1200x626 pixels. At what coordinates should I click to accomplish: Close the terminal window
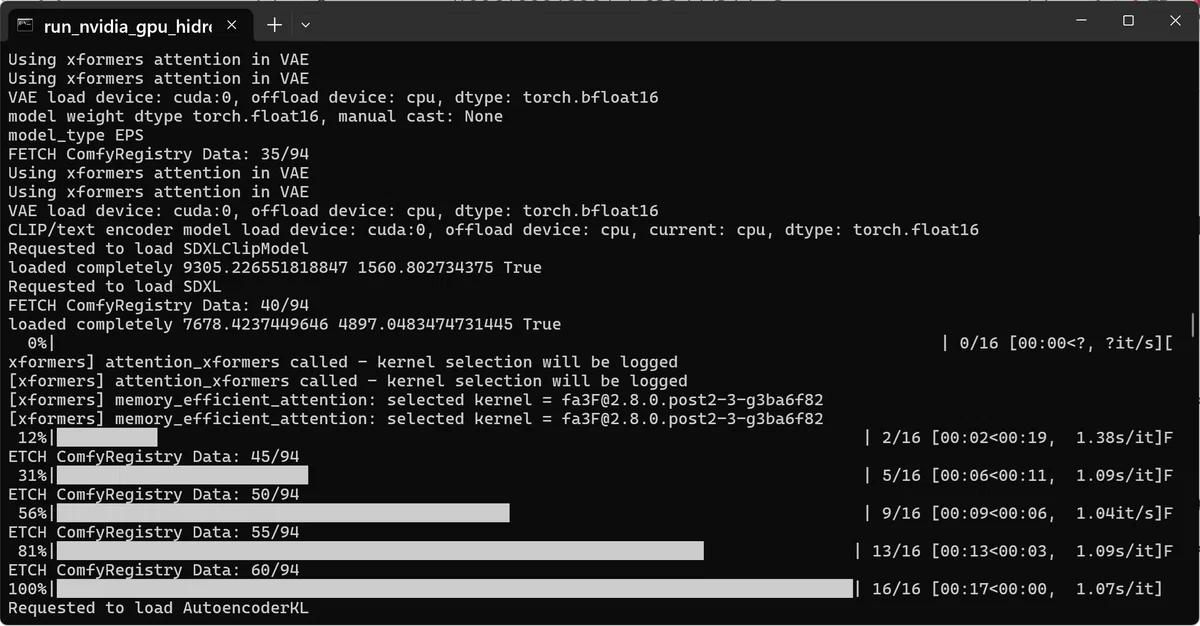(x=1174, y=20)
